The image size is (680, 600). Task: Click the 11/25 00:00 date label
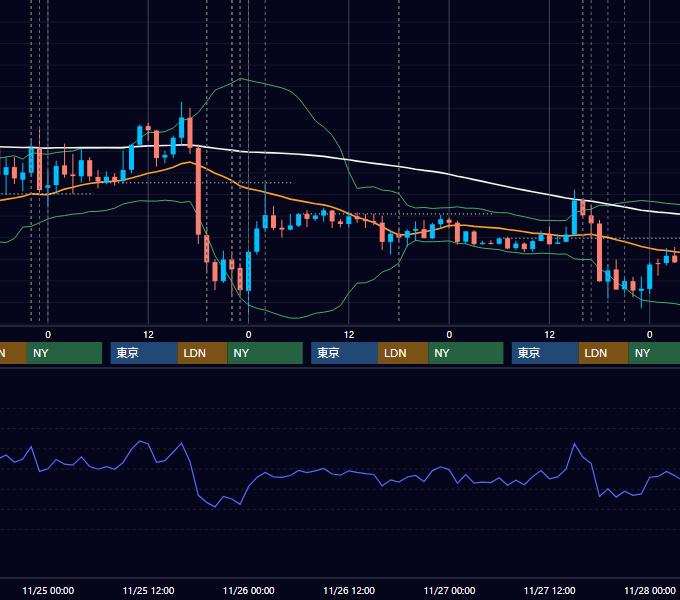coord(48,590)
